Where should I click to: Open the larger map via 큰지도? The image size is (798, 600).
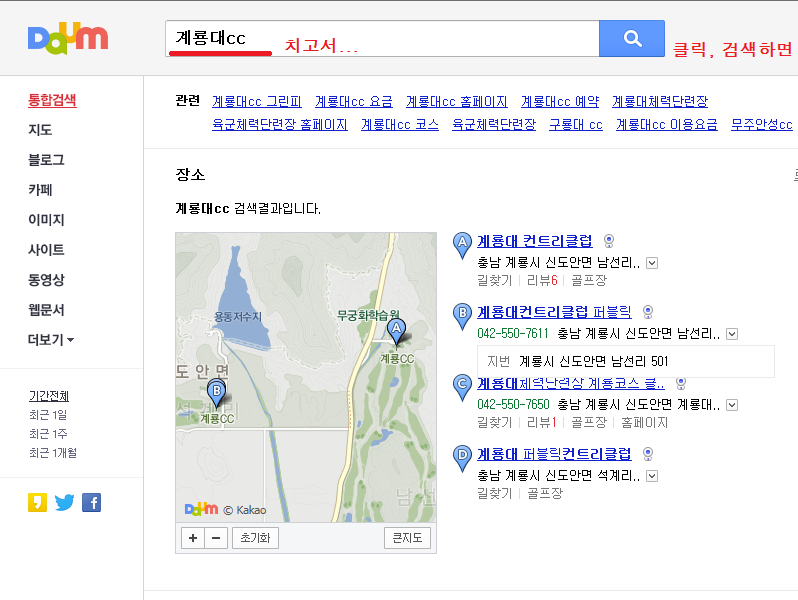click(x=407, y=538)
